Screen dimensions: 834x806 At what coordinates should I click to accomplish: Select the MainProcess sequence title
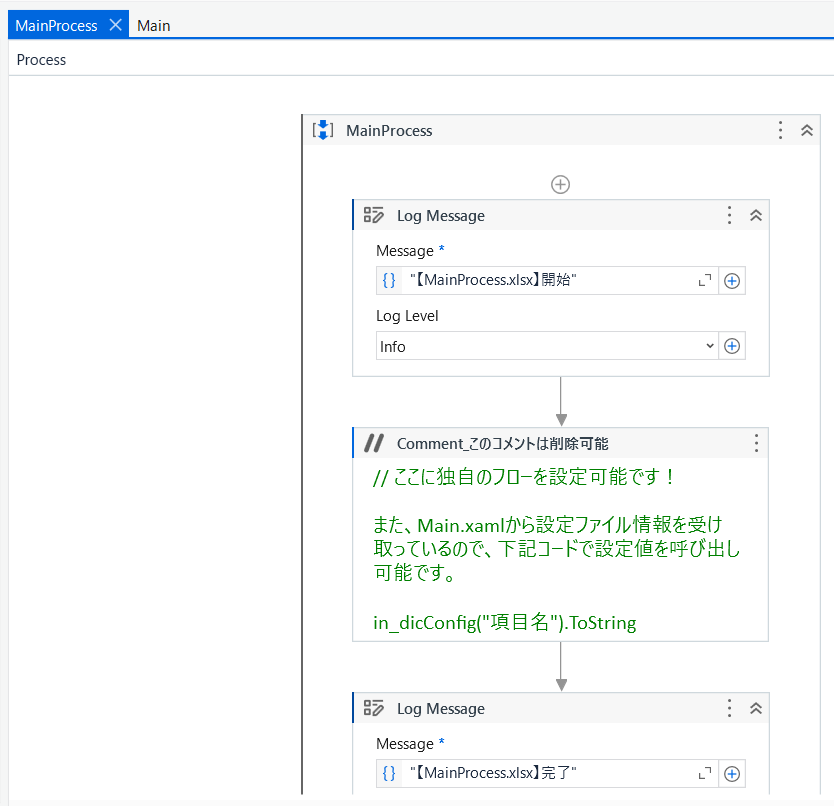pos(389,130)
